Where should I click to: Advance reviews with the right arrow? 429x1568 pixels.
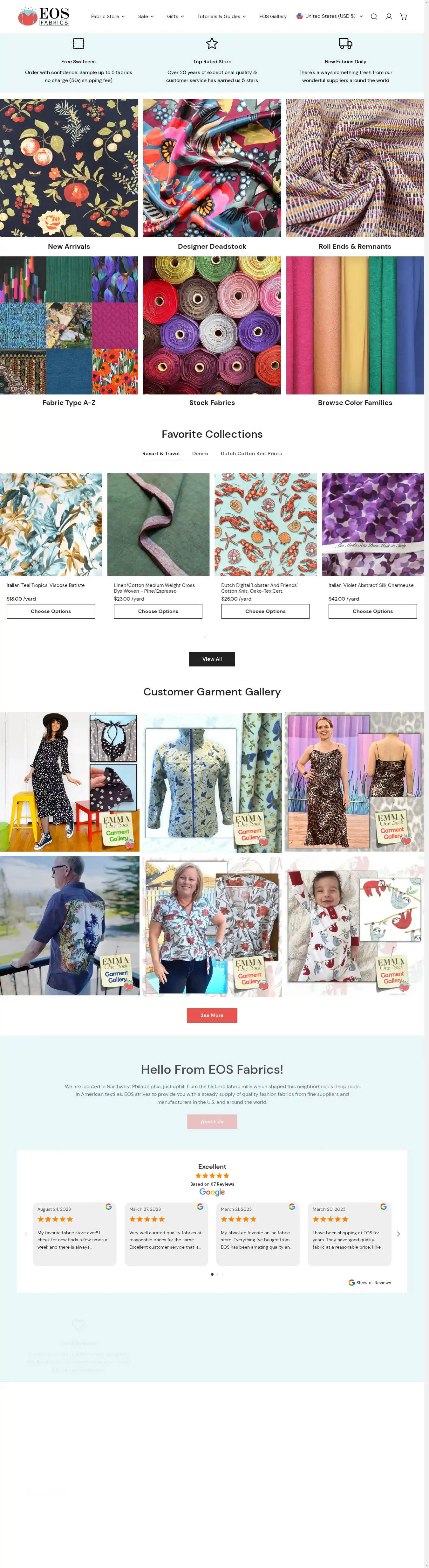coord(398,1234)
